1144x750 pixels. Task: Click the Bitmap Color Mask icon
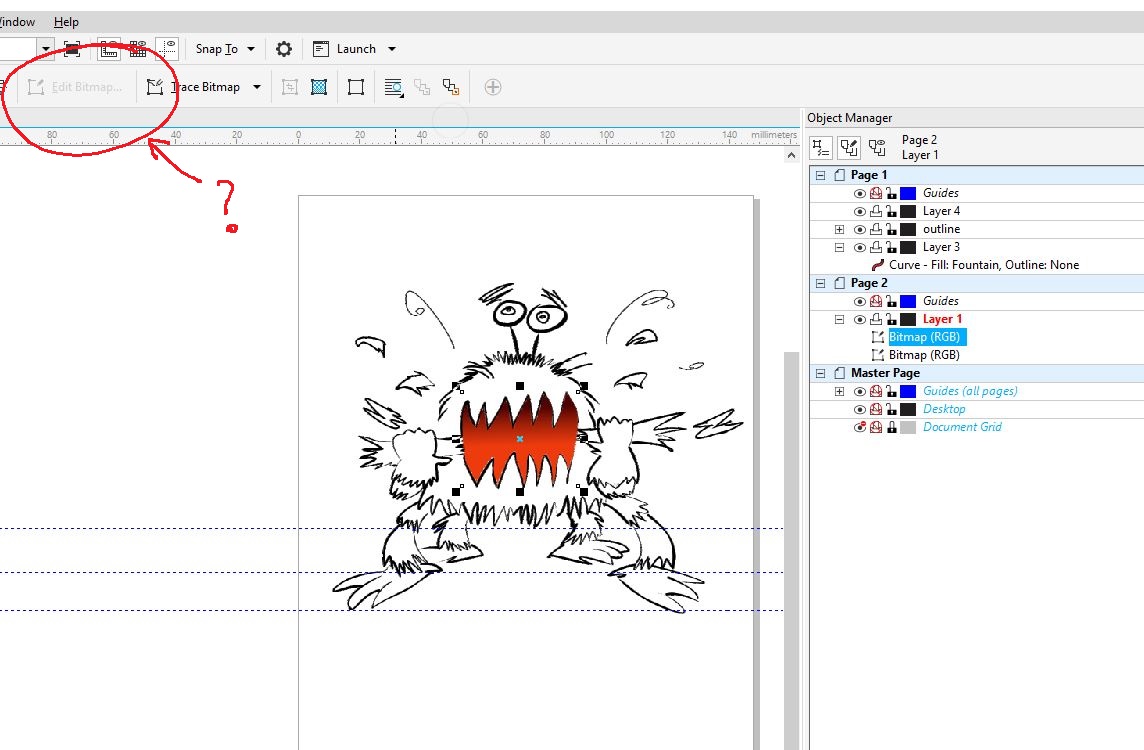point(318,87)
